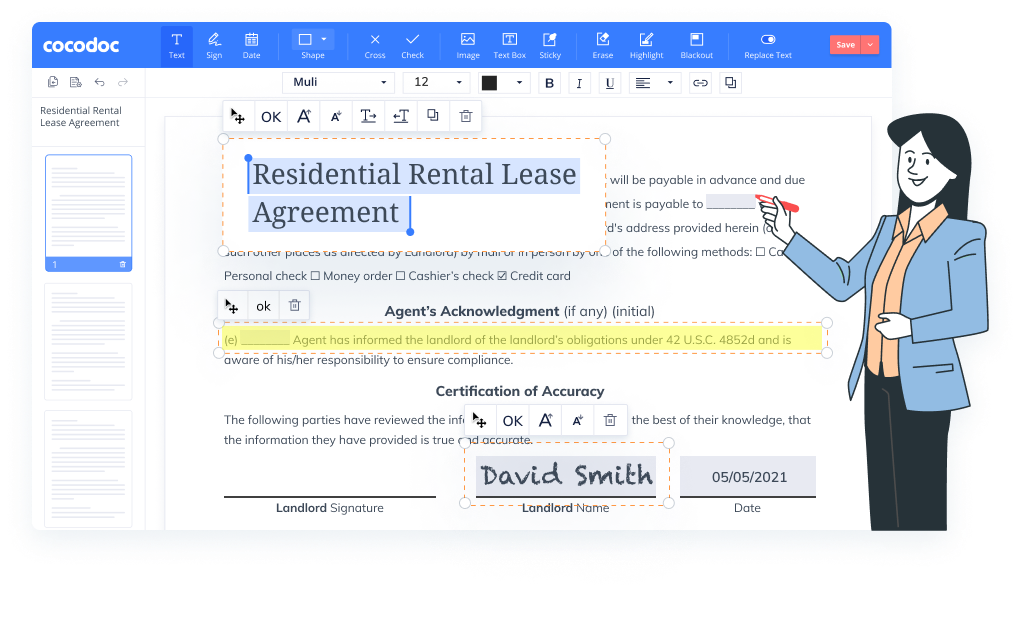This screenshot has width=1021, height=641.
Task: Open the black text color swatch
Action: (502, 83)
